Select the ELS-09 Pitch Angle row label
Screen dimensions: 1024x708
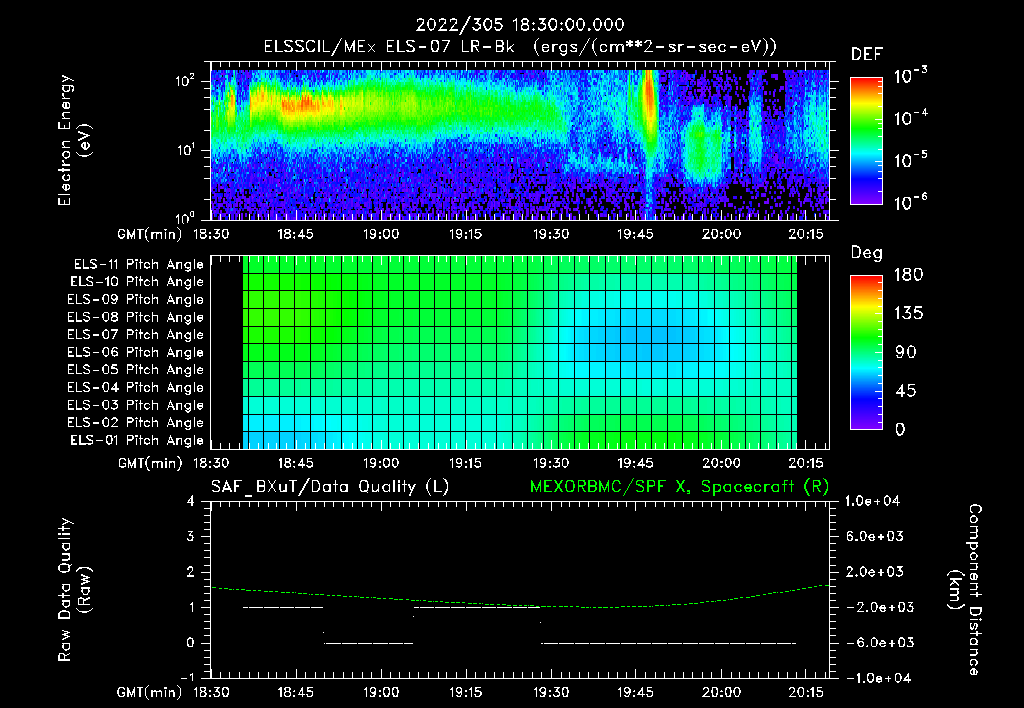[136, 300]
